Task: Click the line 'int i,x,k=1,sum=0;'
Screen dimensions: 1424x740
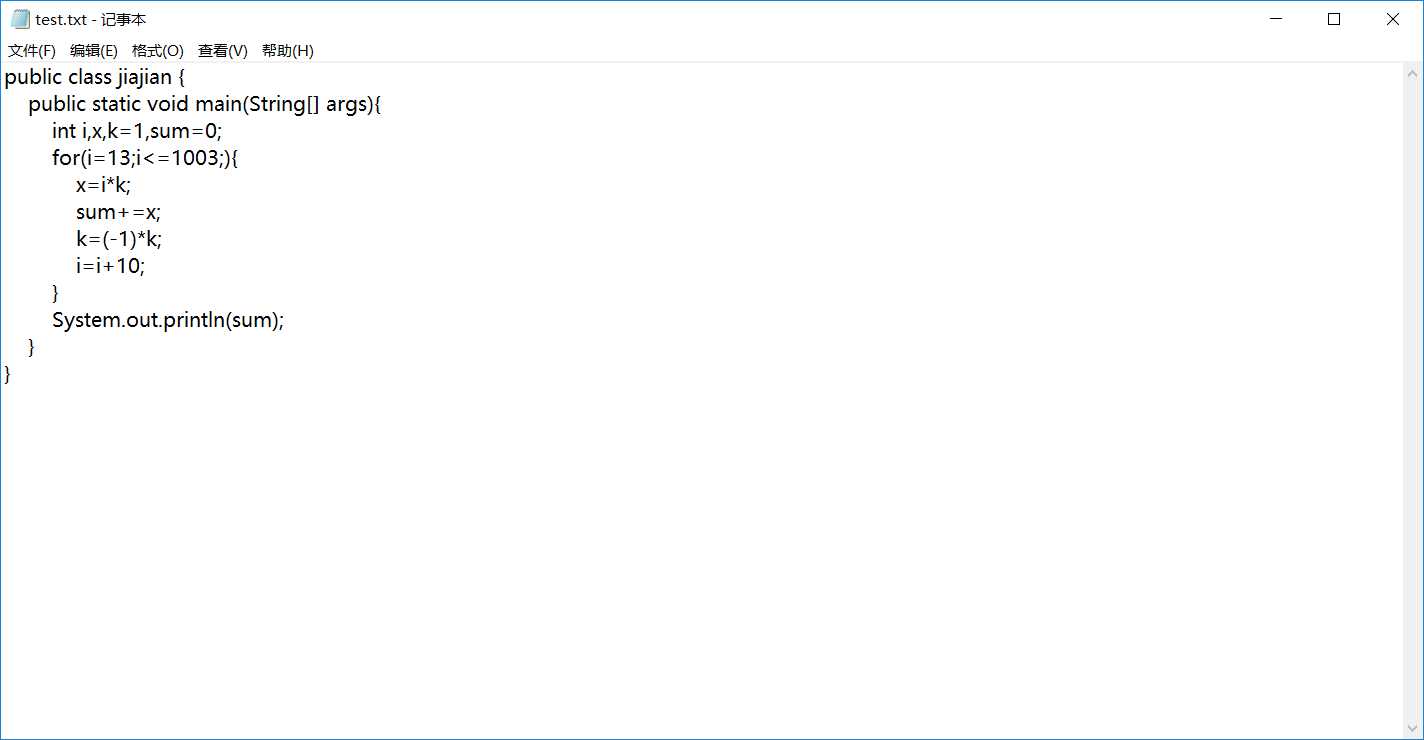Action: tap(137, 131)
